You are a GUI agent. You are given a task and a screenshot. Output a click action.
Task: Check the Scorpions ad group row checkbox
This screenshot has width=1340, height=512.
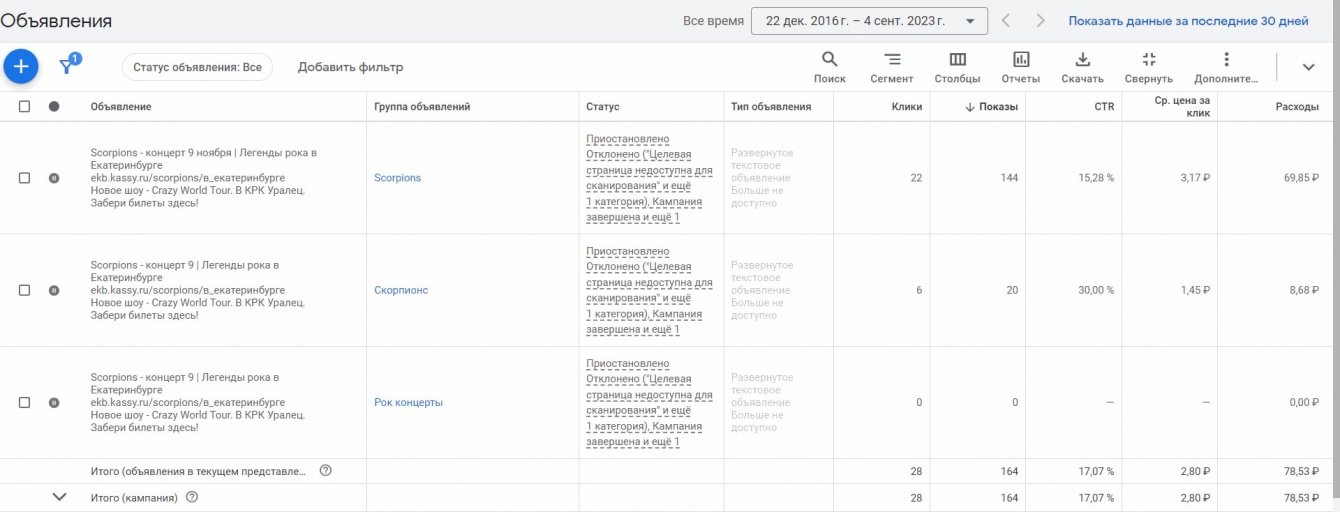tap(25, 178)
